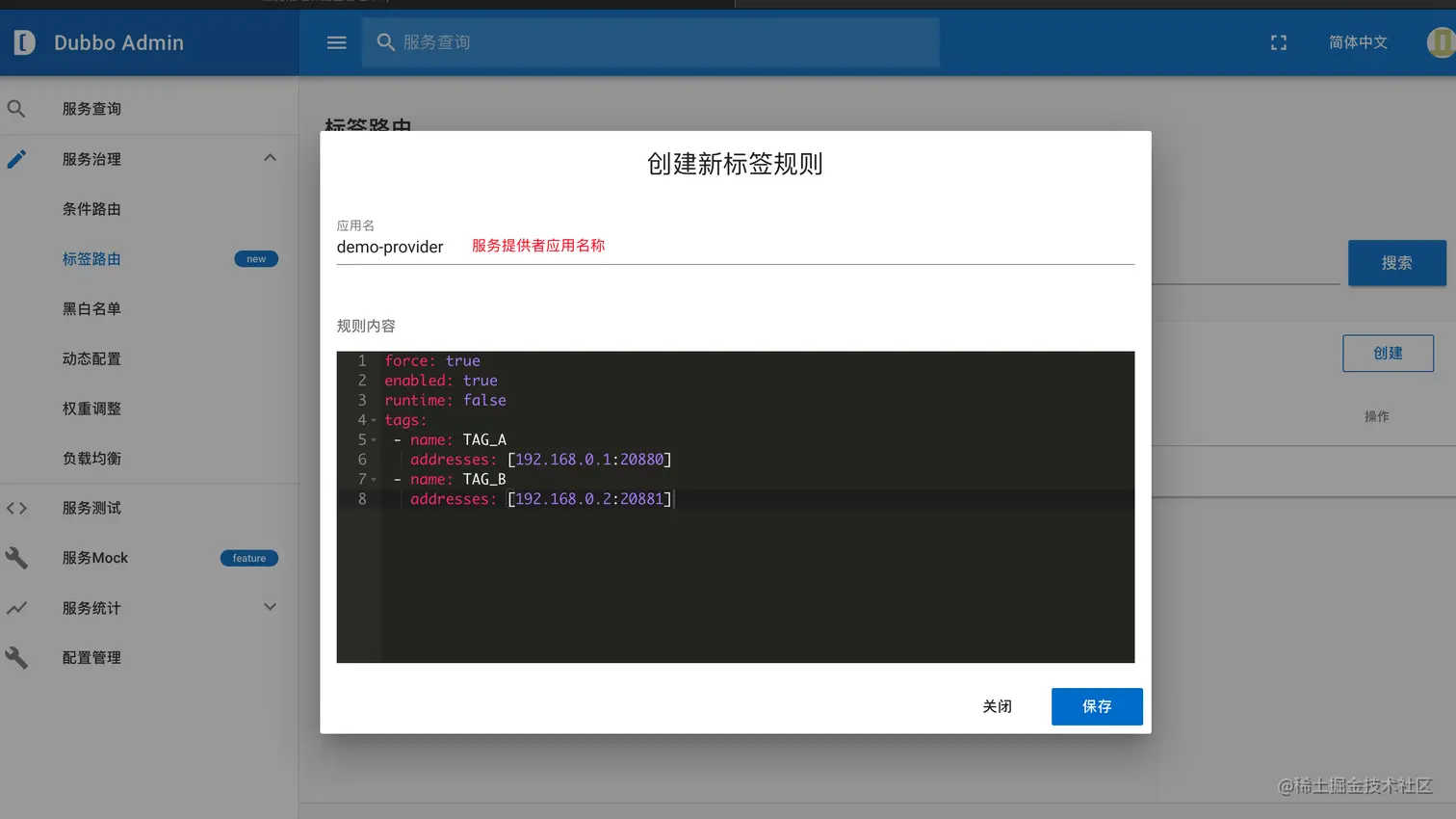Click the Dubbo Admin title text
The width and height of the screenshot is (1456, 819).
118,42
